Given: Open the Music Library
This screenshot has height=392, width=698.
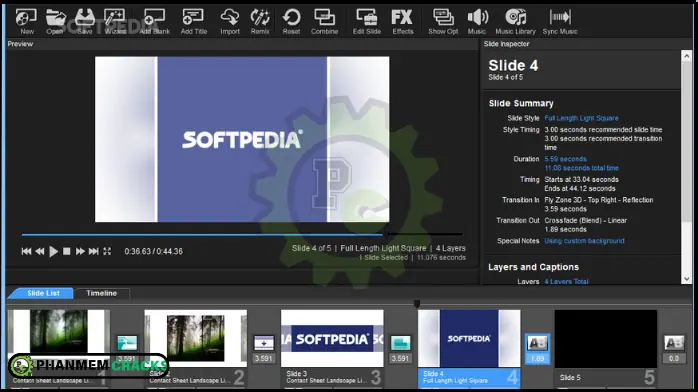Looking at the screenshot, I should point(515,21).
